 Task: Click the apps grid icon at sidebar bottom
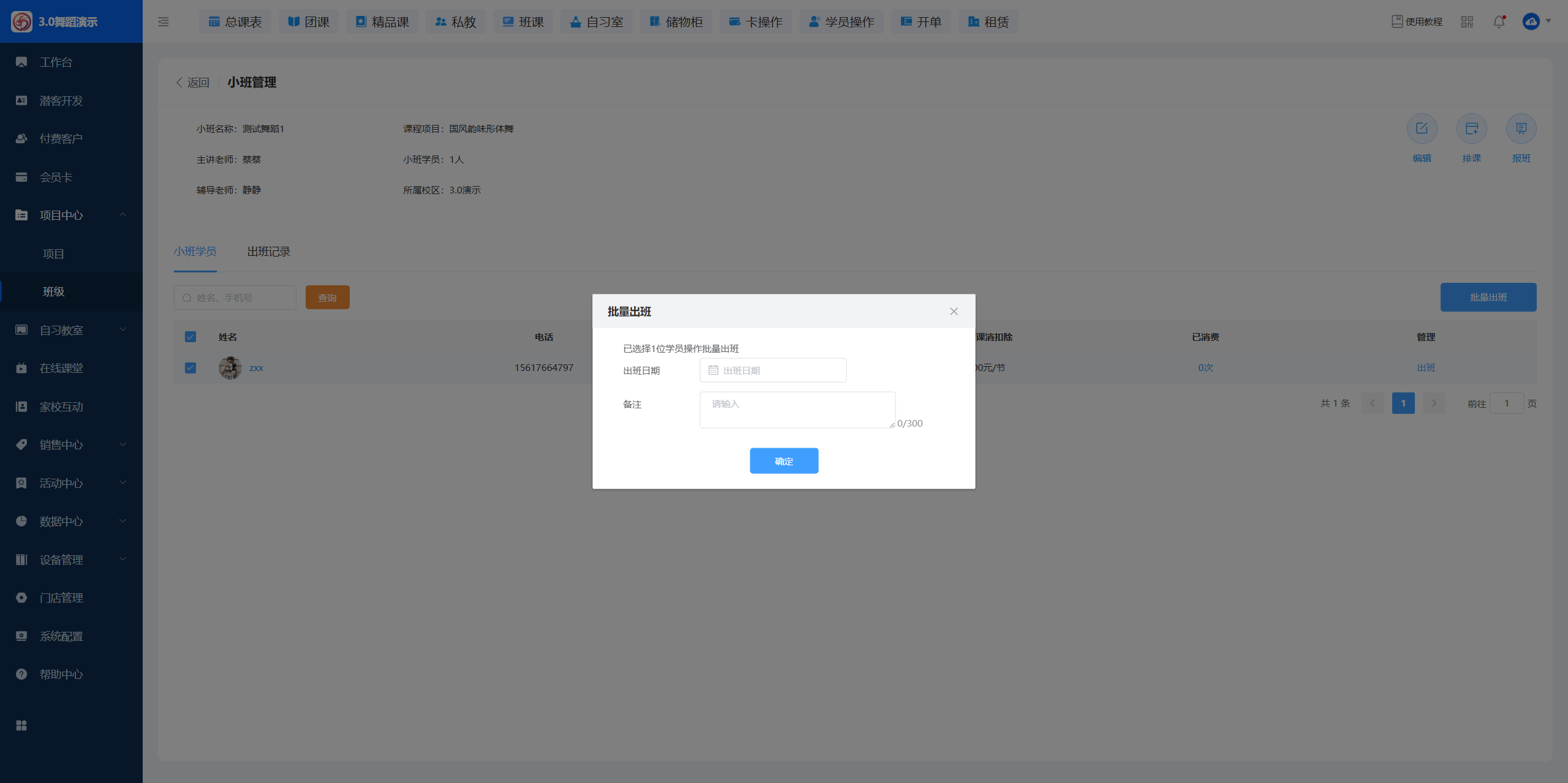[21, 725]
